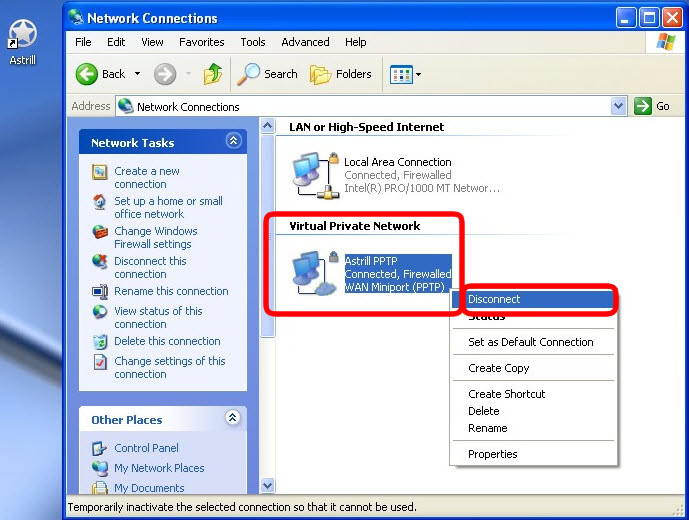Screen dimensions: 689x524
Task: Click the Rename this connection link
Action: (171, 291)
